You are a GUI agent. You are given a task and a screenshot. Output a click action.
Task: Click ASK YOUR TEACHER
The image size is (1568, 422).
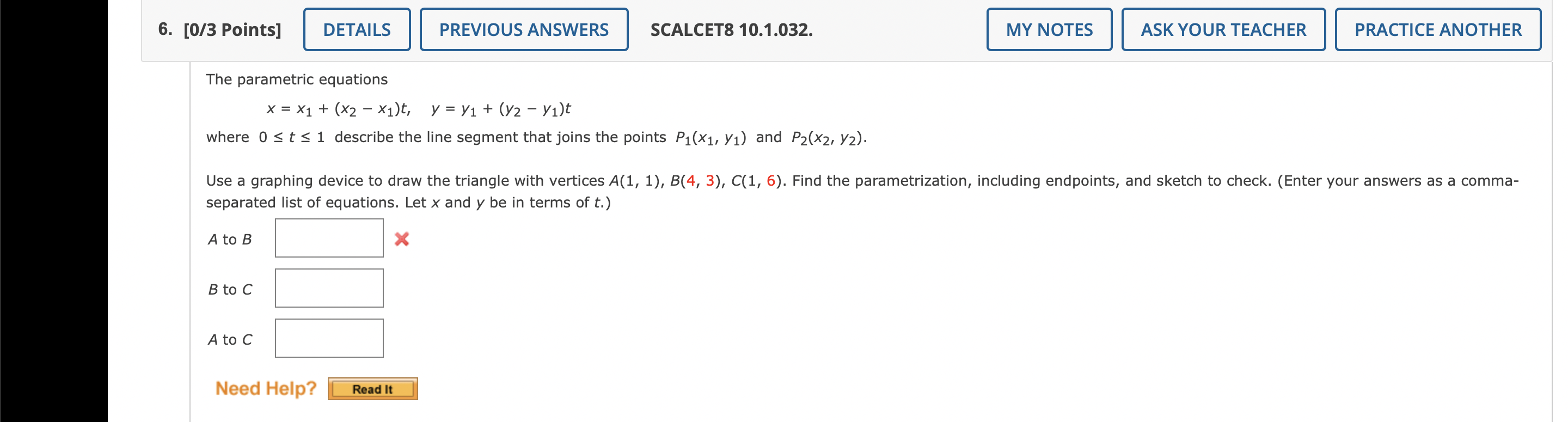tap(1224, 29)
